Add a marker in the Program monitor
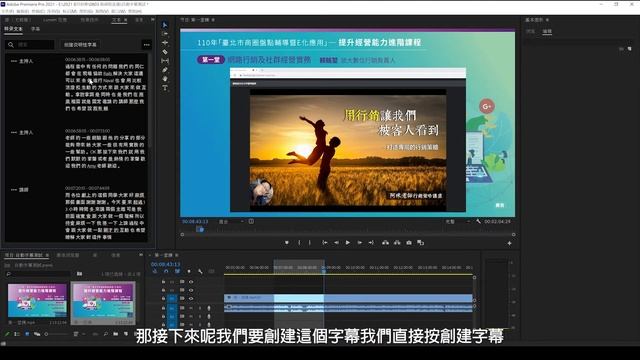This screenshot has width=640, height=360. click(x=287, y=243)
